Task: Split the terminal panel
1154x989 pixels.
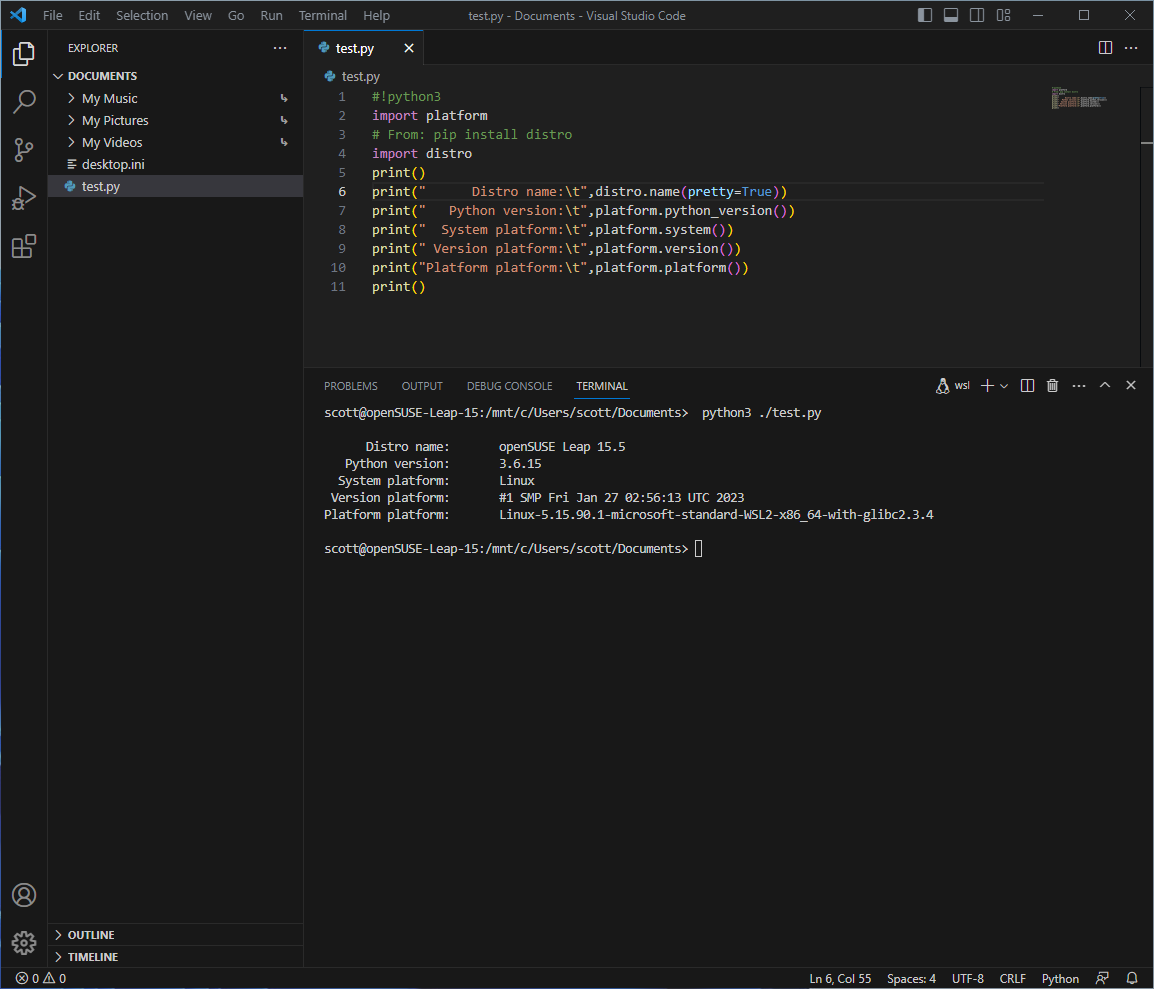Action: coord(1027,386)
